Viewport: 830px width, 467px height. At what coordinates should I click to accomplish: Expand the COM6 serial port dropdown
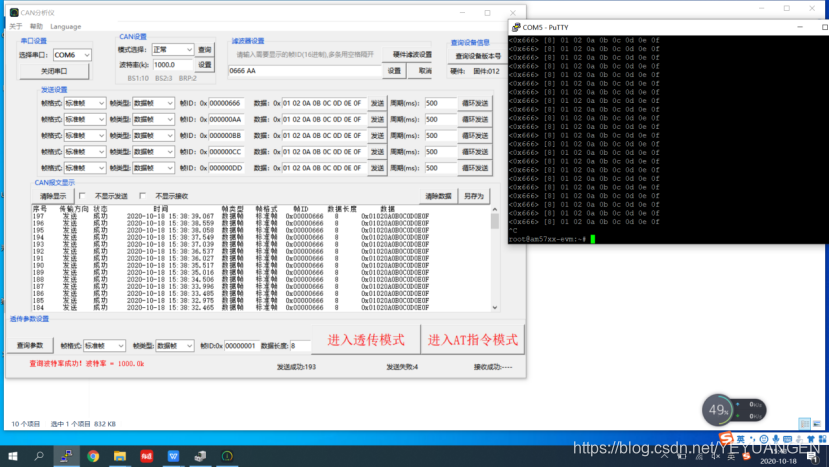72,55
